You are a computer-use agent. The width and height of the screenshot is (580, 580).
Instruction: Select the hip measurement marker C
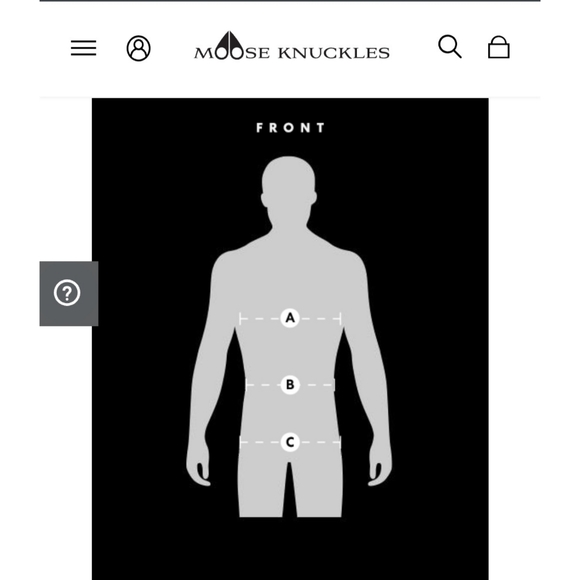tap(290, 442)
